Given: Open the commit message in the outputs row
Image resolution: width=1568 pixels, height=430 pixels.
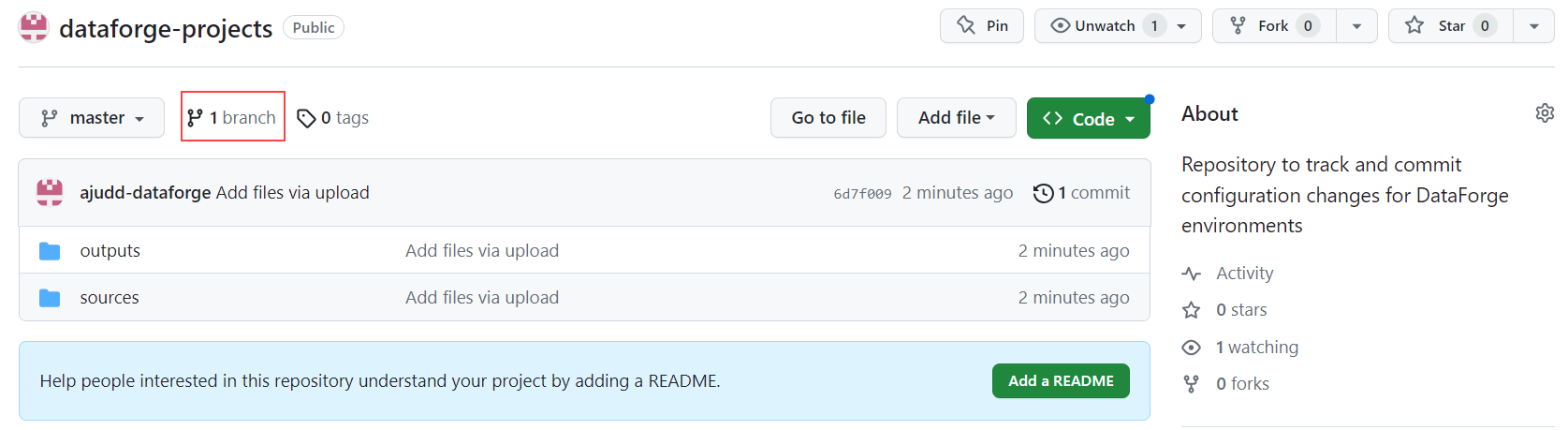Looking at the screenshot, I should [482, 251].
